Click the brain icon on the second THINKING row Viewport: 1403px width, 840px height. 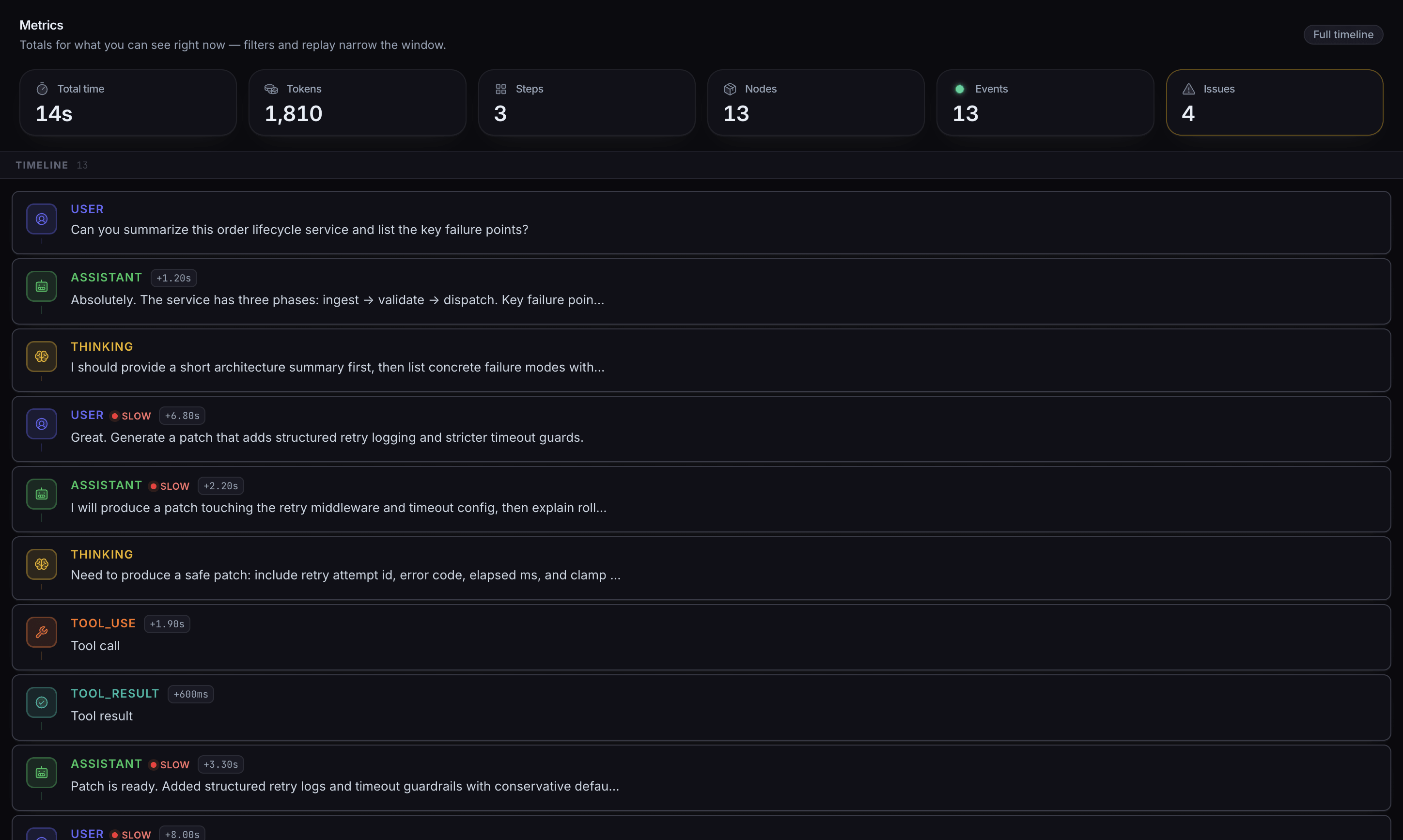41,564
